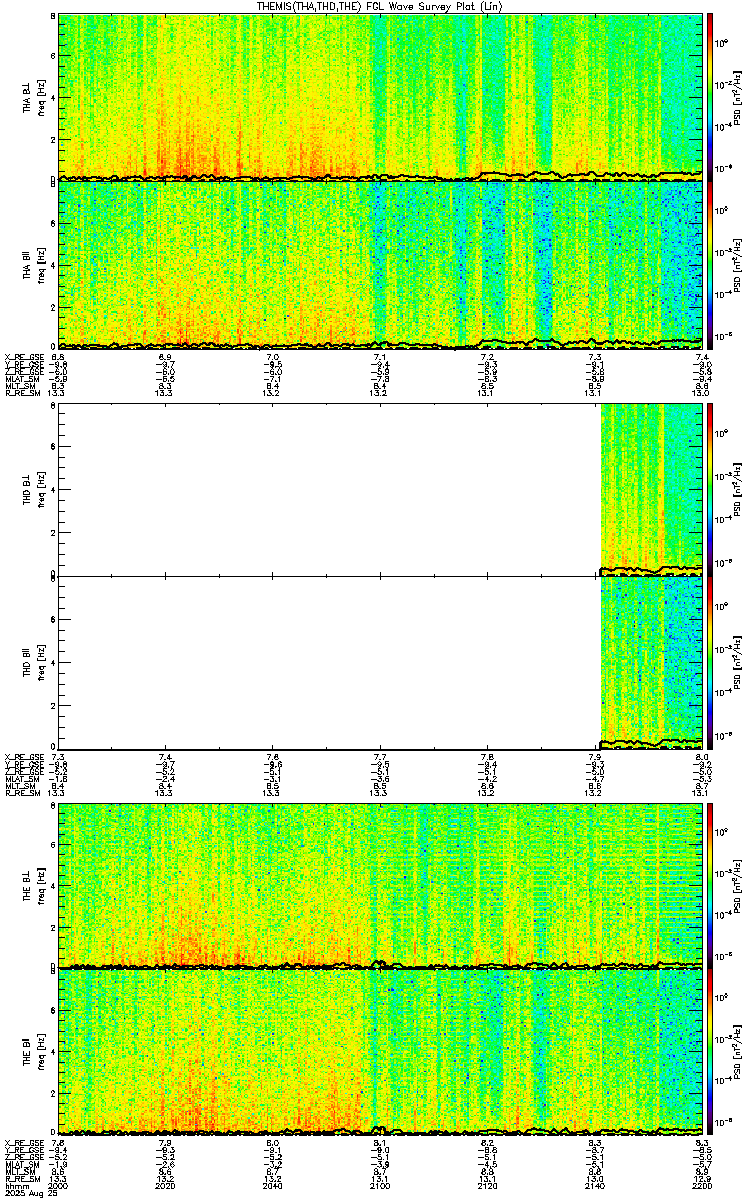Click the PSD color bar beside THA B-perpendicular
This screenshot has height=1200, width=750.
(x=710, y=96)
